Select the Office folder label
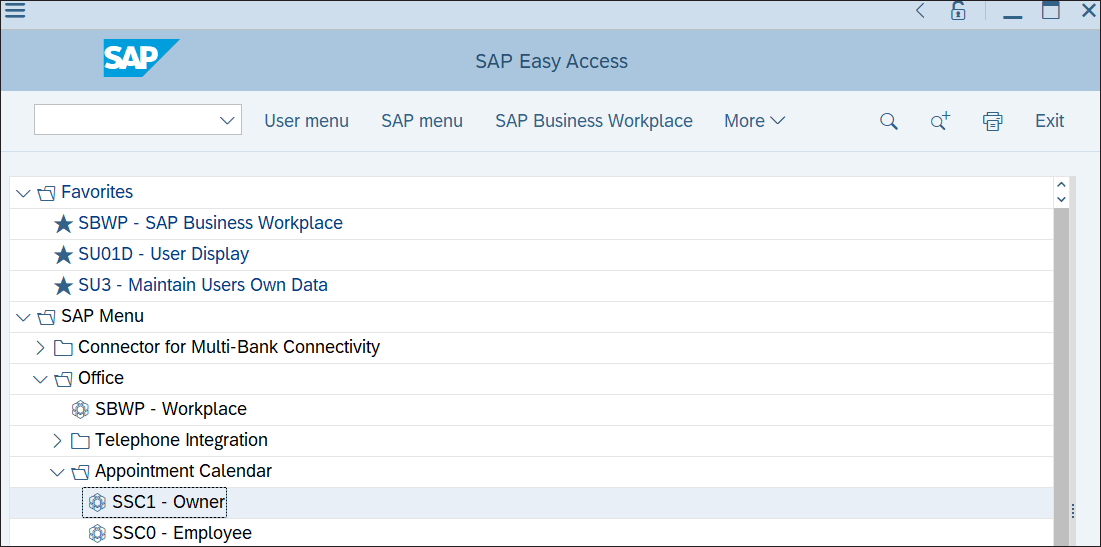 tap(101, 378)
